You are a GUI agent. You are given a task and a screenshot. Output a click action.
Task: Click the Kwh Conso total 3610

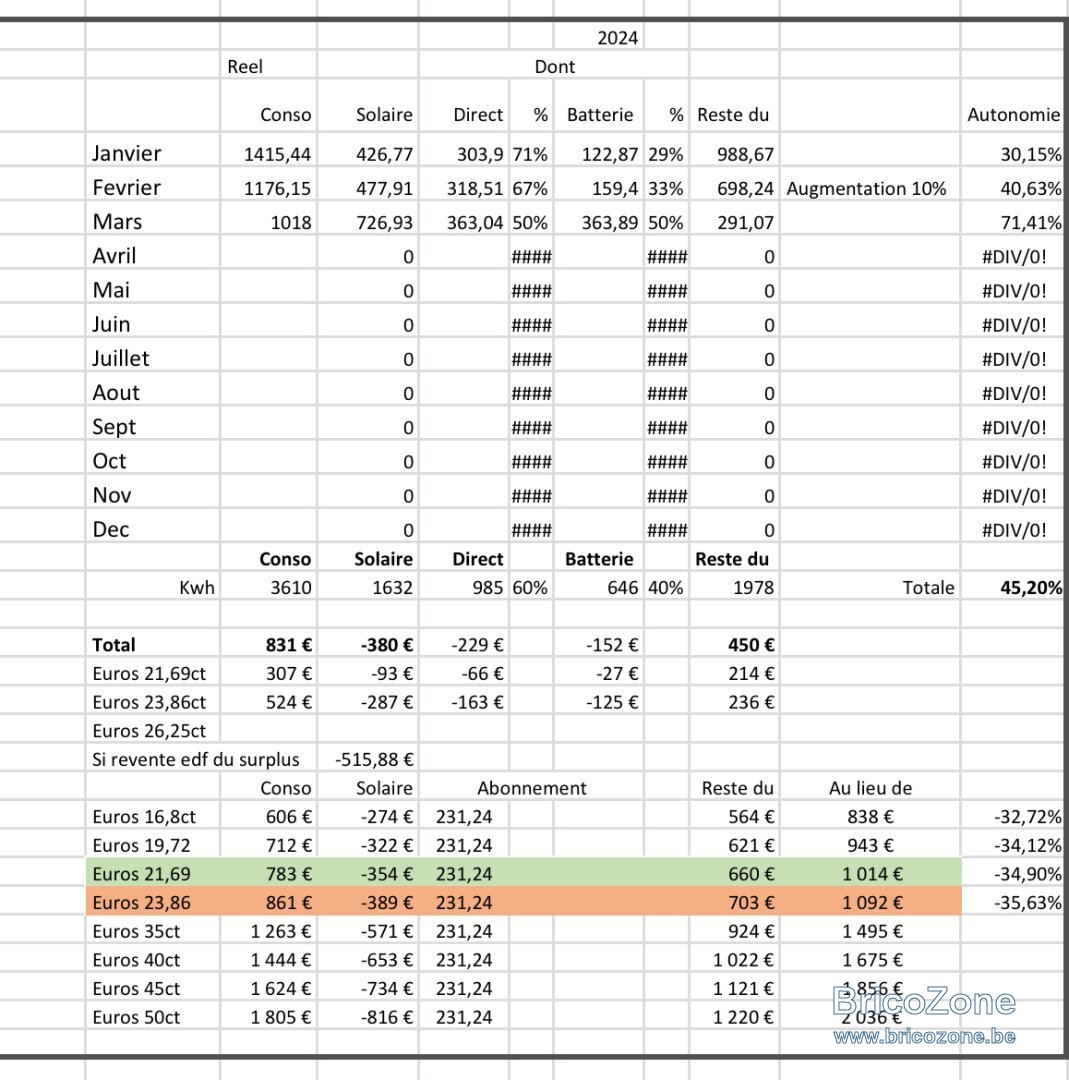pos(269,587)
